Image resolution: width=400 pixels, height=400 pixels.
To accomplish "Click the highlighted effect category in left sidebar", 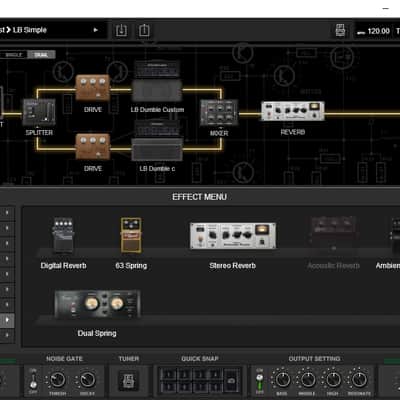I will tap(7, 320).
